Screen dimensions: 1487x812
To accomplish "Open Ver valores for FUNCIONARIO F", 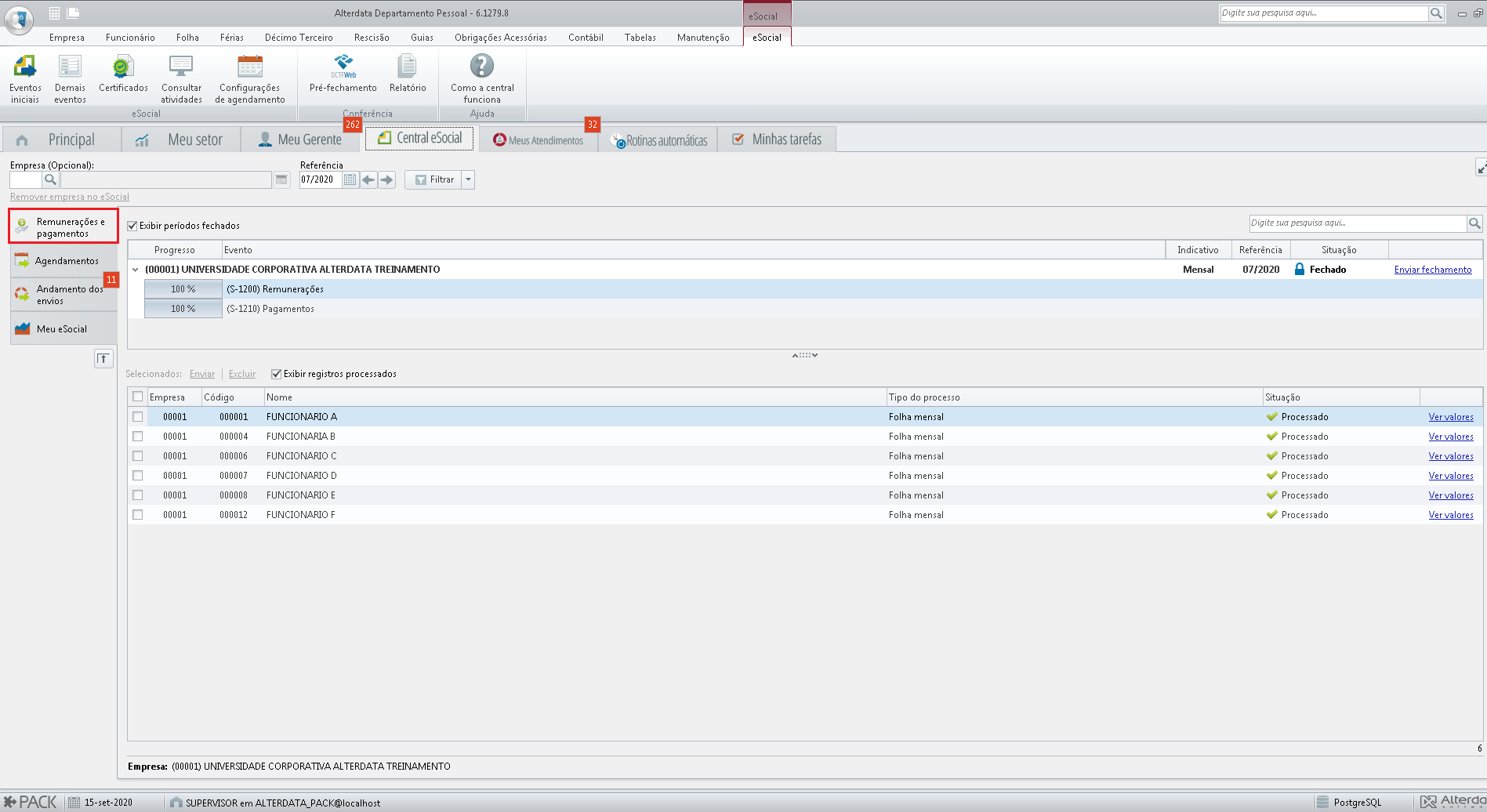I will pos(1451,515).
